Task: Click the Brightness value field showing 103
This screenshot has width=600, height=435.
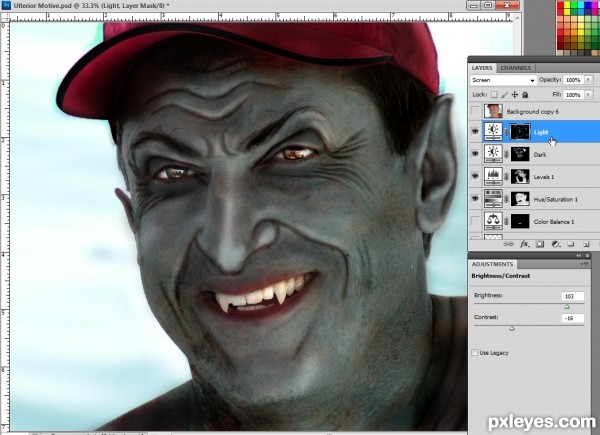Action: coord(573,296)
